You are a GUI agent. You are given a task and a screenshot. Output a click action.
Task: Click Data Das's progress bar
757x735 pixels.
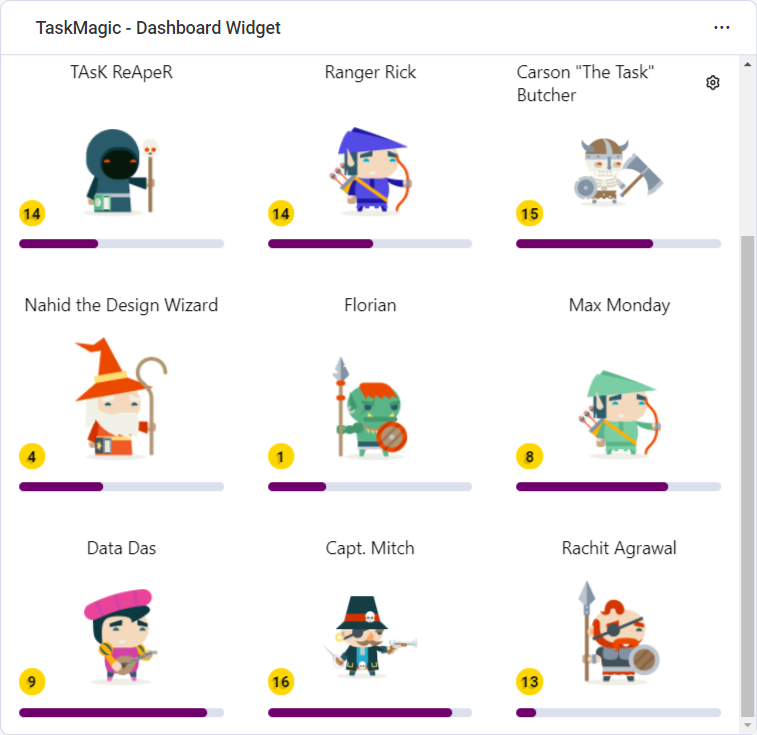(x=121, y=712)
